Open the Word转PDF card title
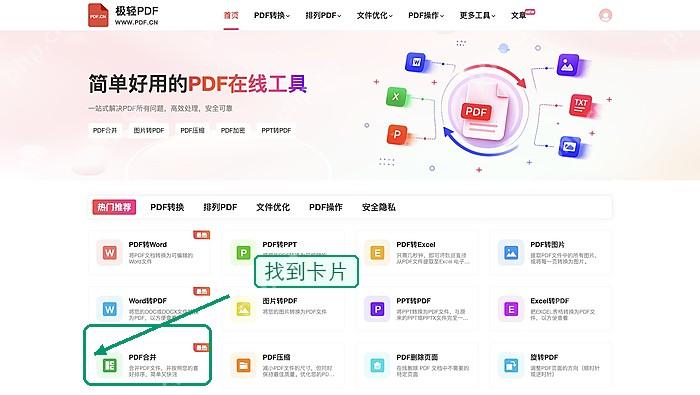The height and width of the screenshot is (395, 700). pos(148,301)
